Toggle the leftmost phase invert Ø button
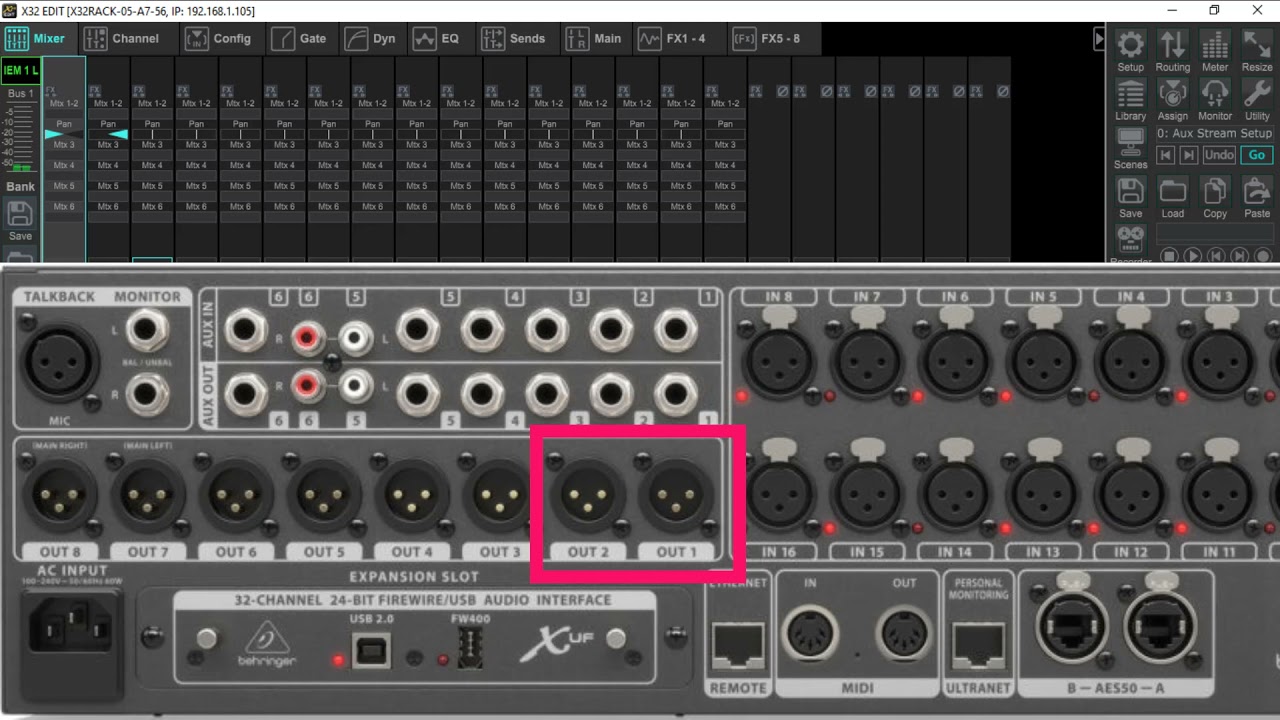Image resolution: width=1280 pixels, height=720 pixels. (x=782, y=91)
